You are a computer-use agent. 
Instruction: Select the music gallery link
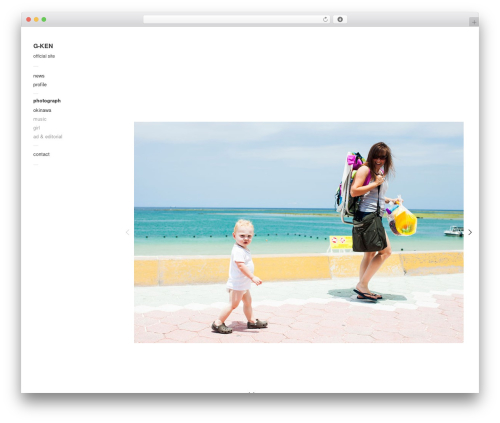pyautogui.click(x=40, y=119)
